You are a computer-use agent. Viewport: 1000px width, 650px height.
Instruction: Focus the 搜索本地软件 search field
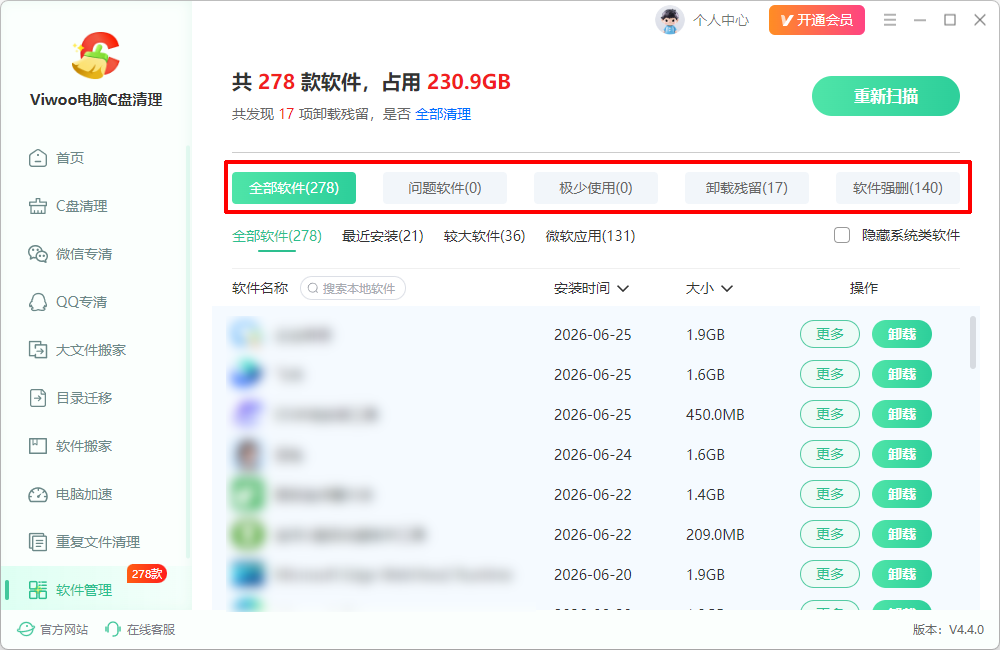(353, 288)
